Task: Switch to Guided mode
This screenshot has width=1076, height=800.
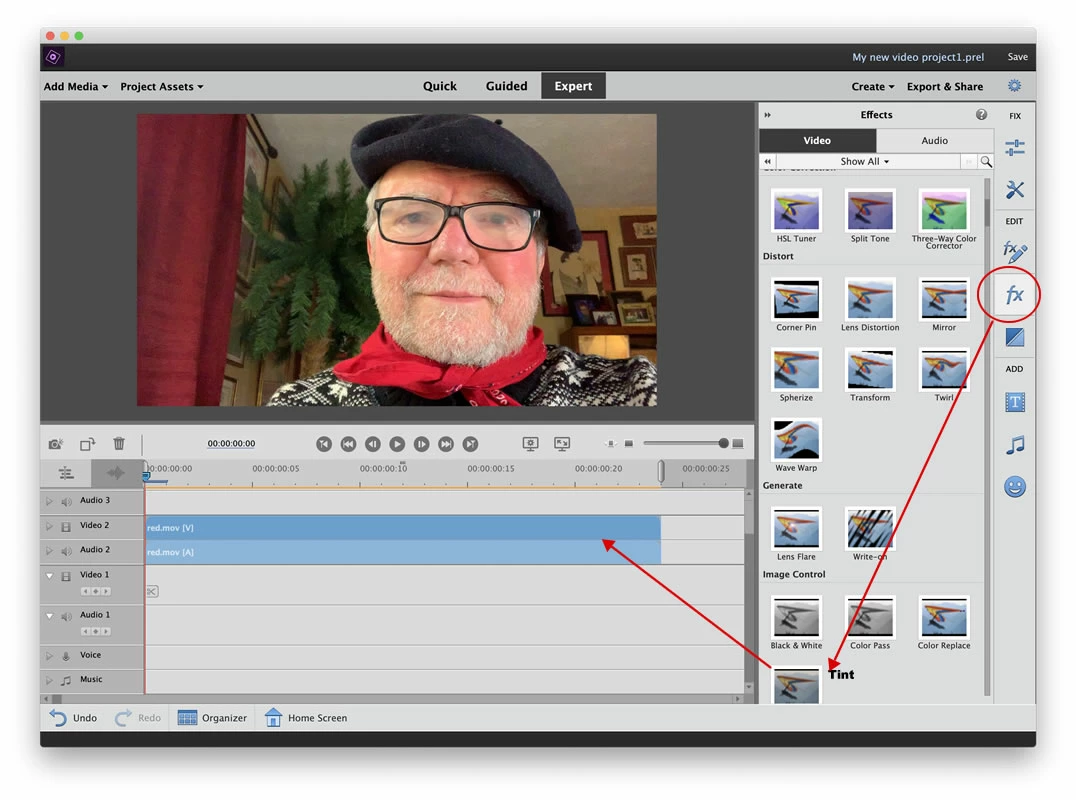Action: point(506,86)
